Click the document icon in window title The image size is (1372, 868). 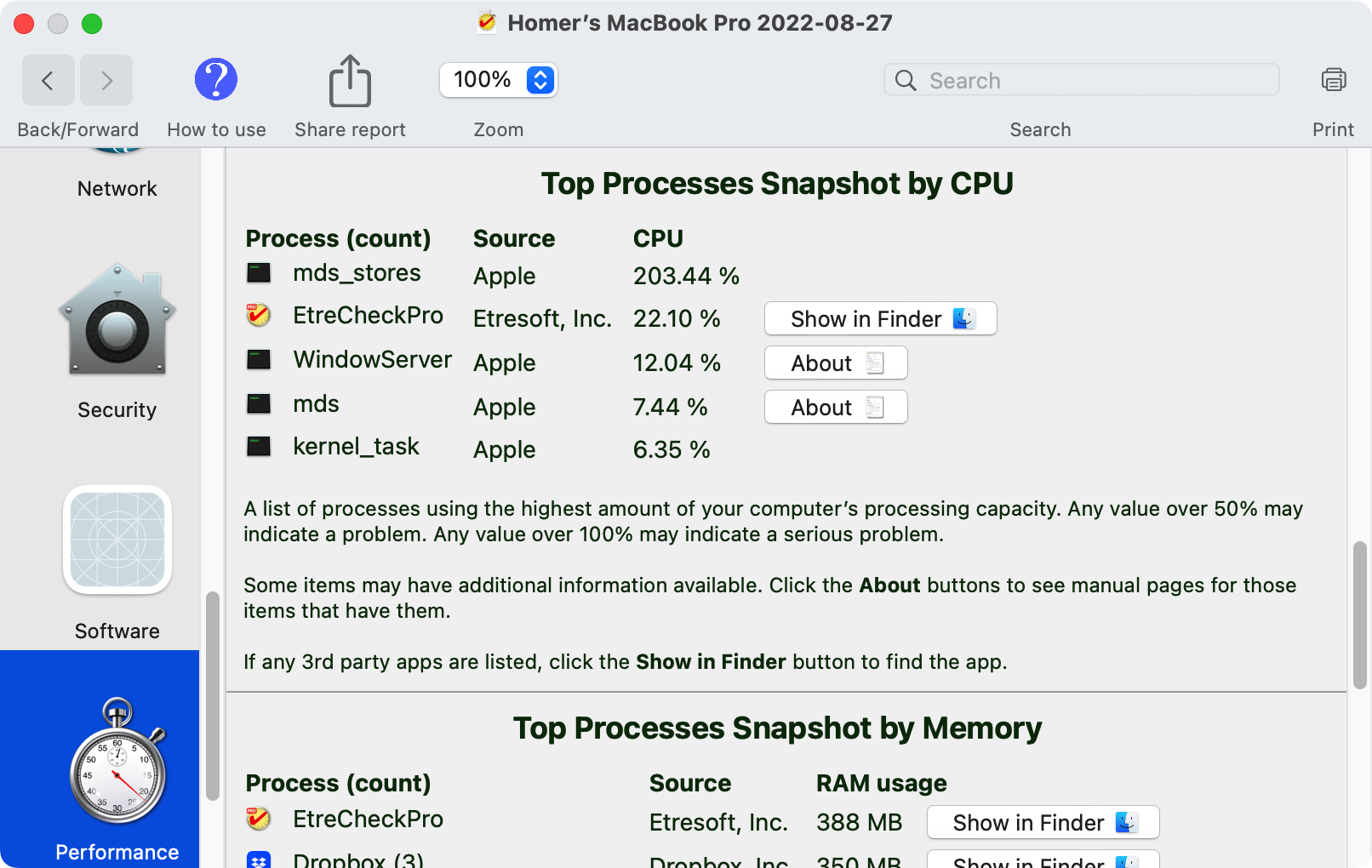487,23
